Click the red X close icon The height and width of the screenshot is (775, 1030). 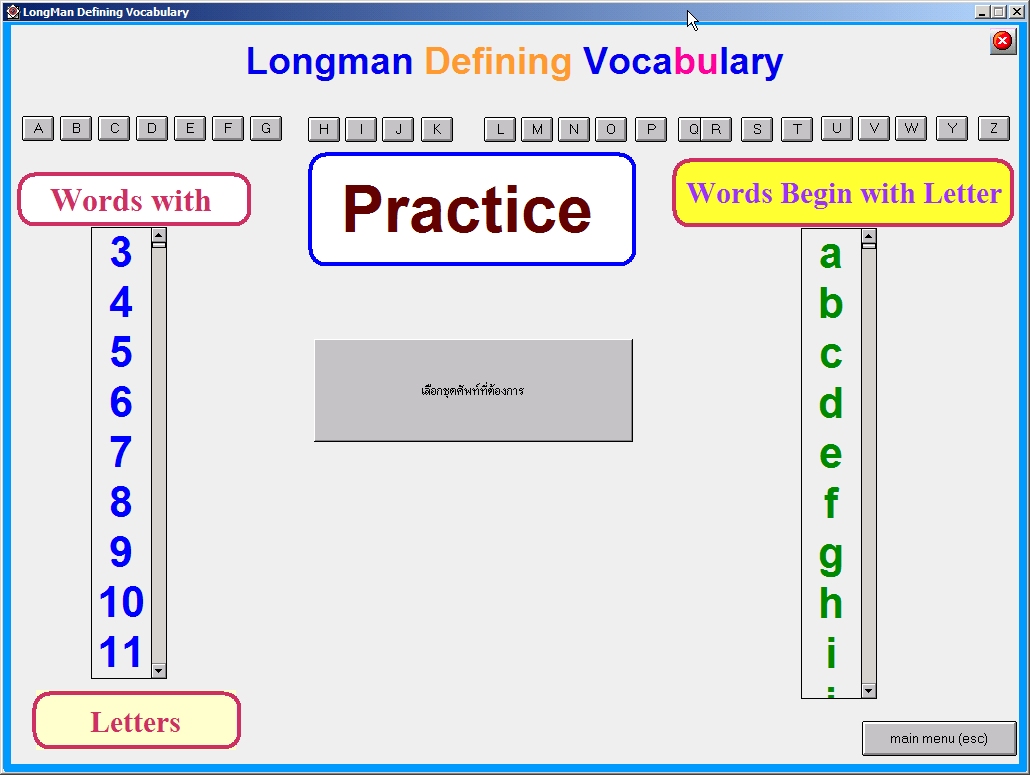(1001, 41)
